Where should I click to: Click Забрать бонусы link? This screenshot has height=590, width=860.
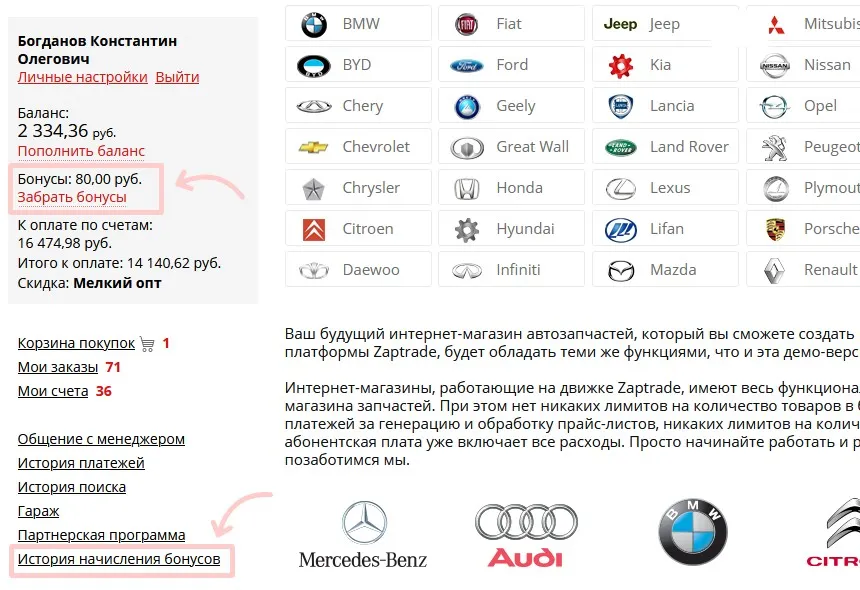click(x=72, y=197)
